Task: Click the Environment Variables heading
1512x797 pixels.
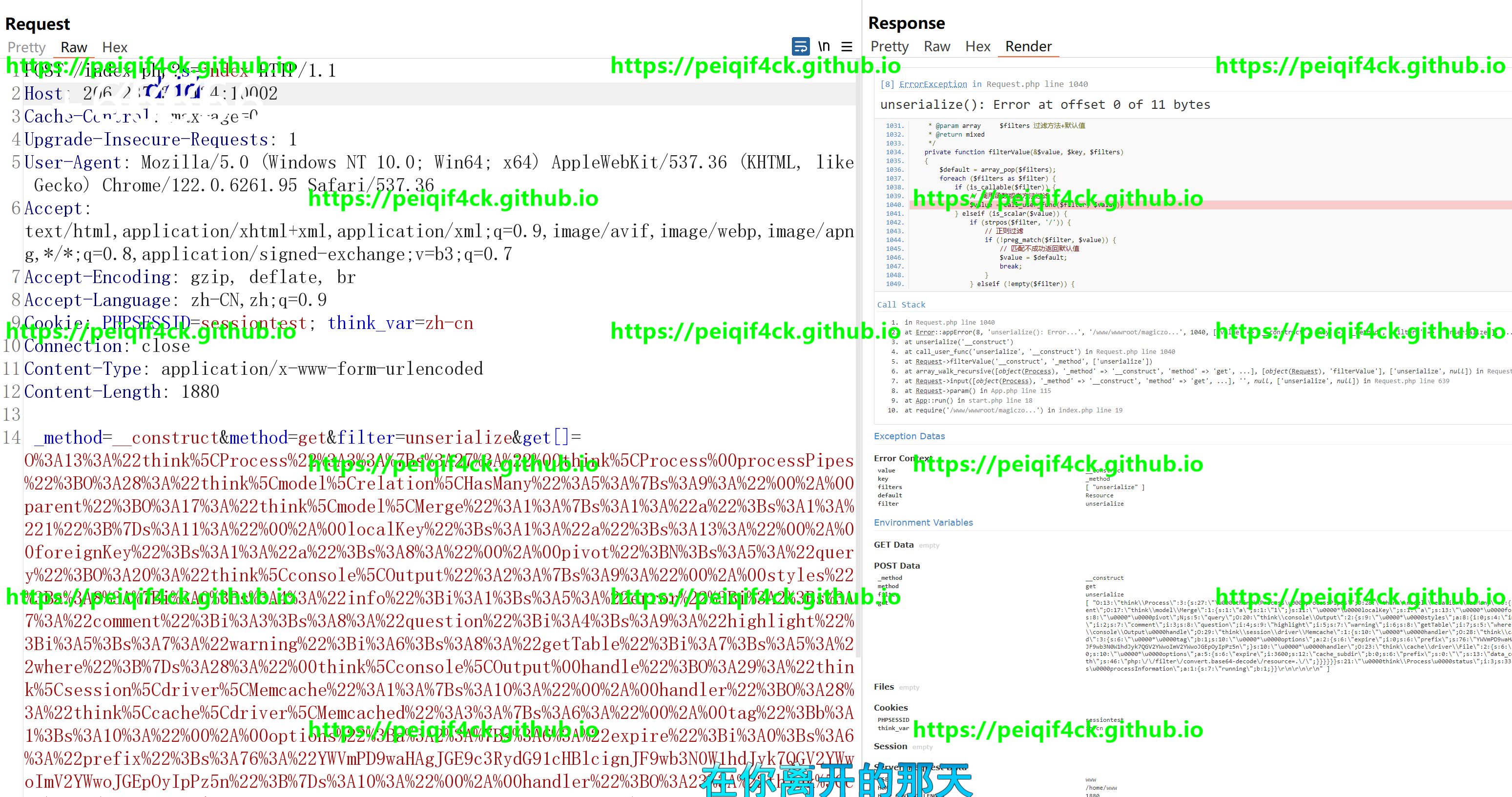Action: [923, 522]
